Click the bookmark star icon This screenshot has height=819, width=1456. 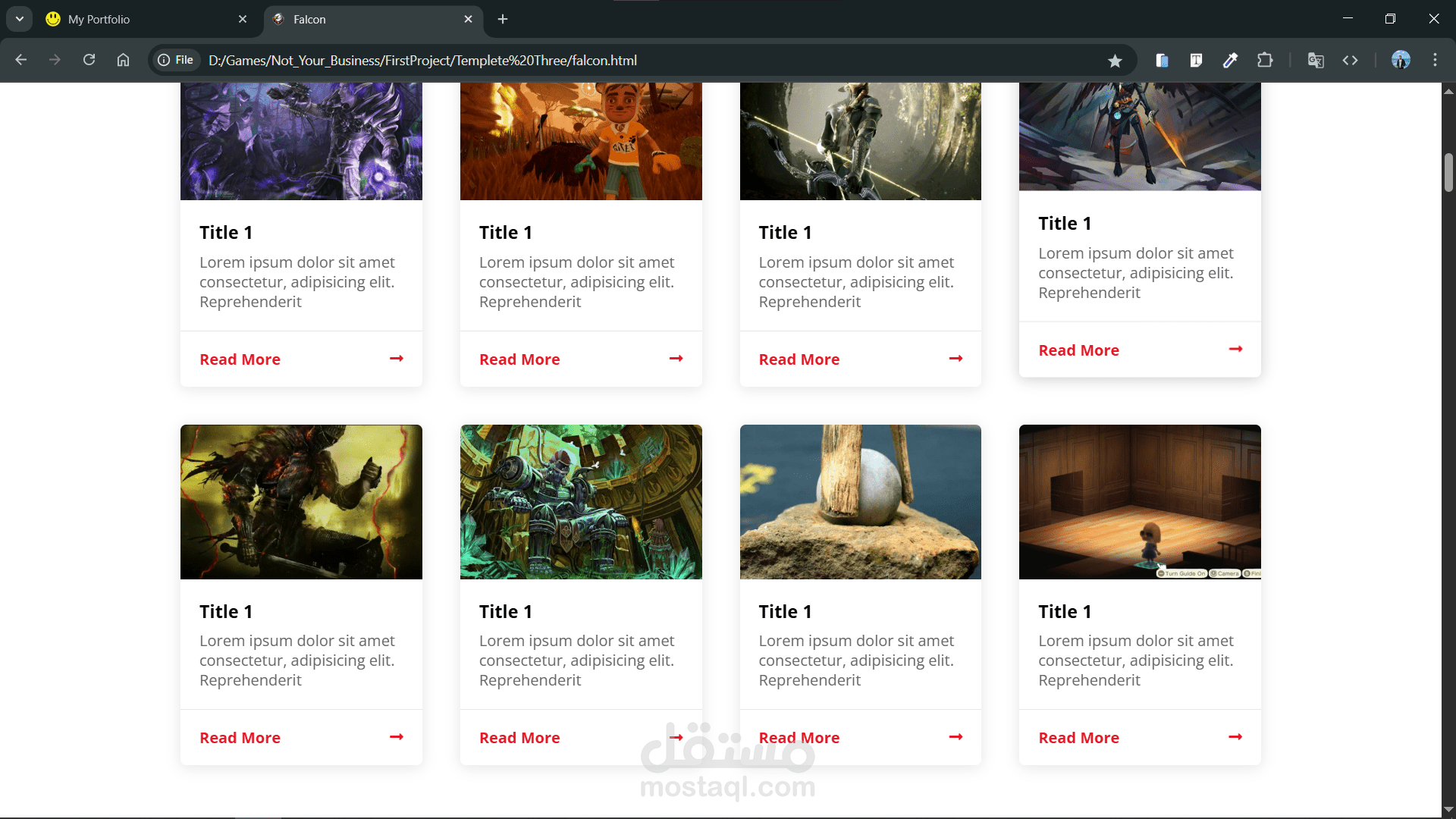click(x=1115, y=61)
